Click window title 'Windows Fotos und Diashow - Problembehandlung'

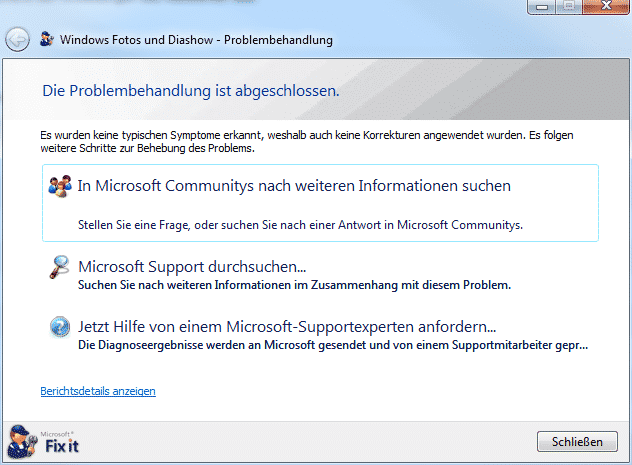click(x=196, y=40)
